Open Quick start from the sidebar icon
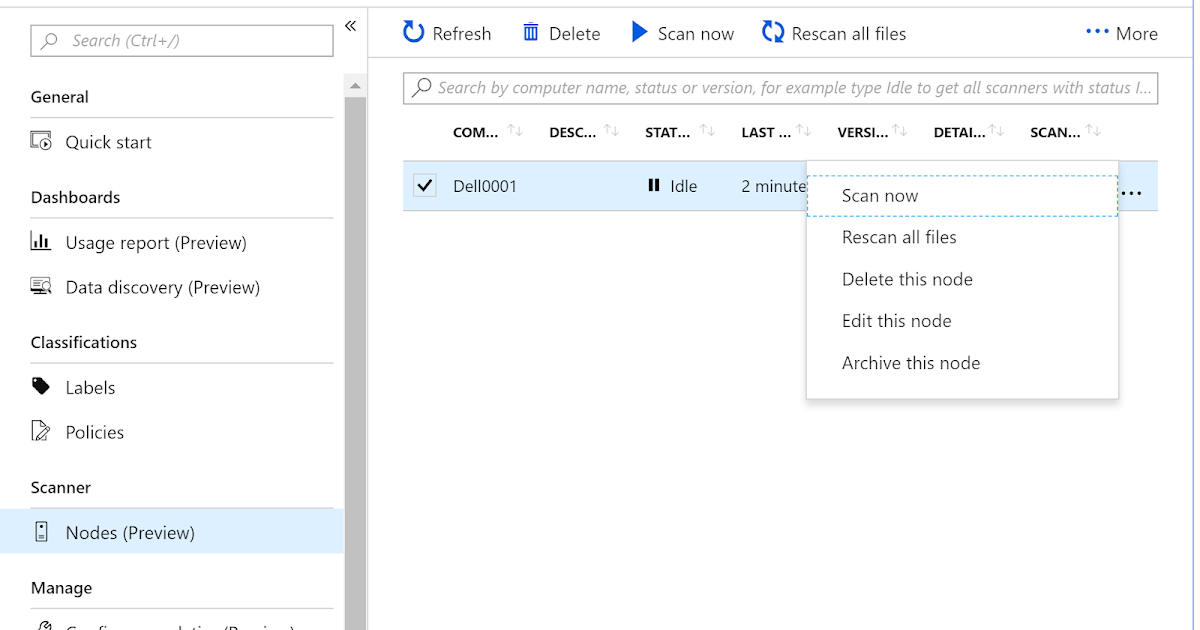1200x630 pixels. tap(41, 142)
